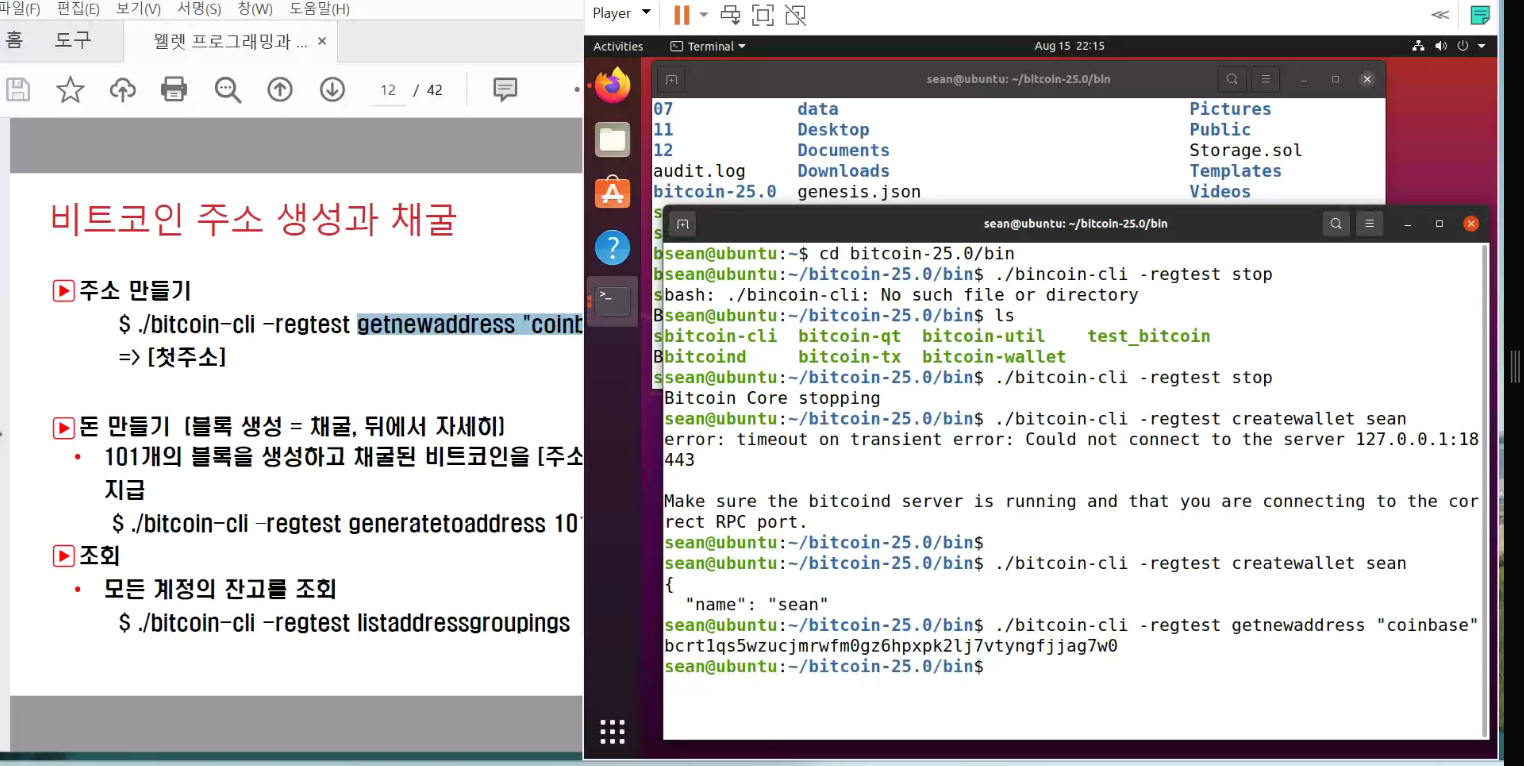Open hamburger menu of back terminal
The image size is (1524, 766).
tap(1266, 79)
